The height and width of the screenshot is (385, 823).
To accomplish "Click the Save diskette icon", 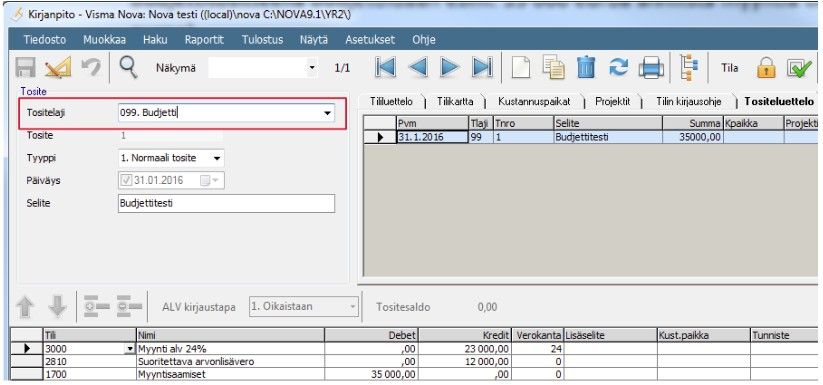I will (26, 68).
